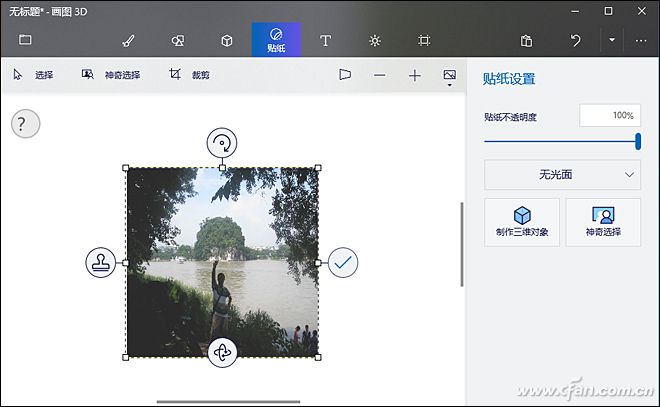
Task: Choose the 选择 select tool
Action: [33, 75]
